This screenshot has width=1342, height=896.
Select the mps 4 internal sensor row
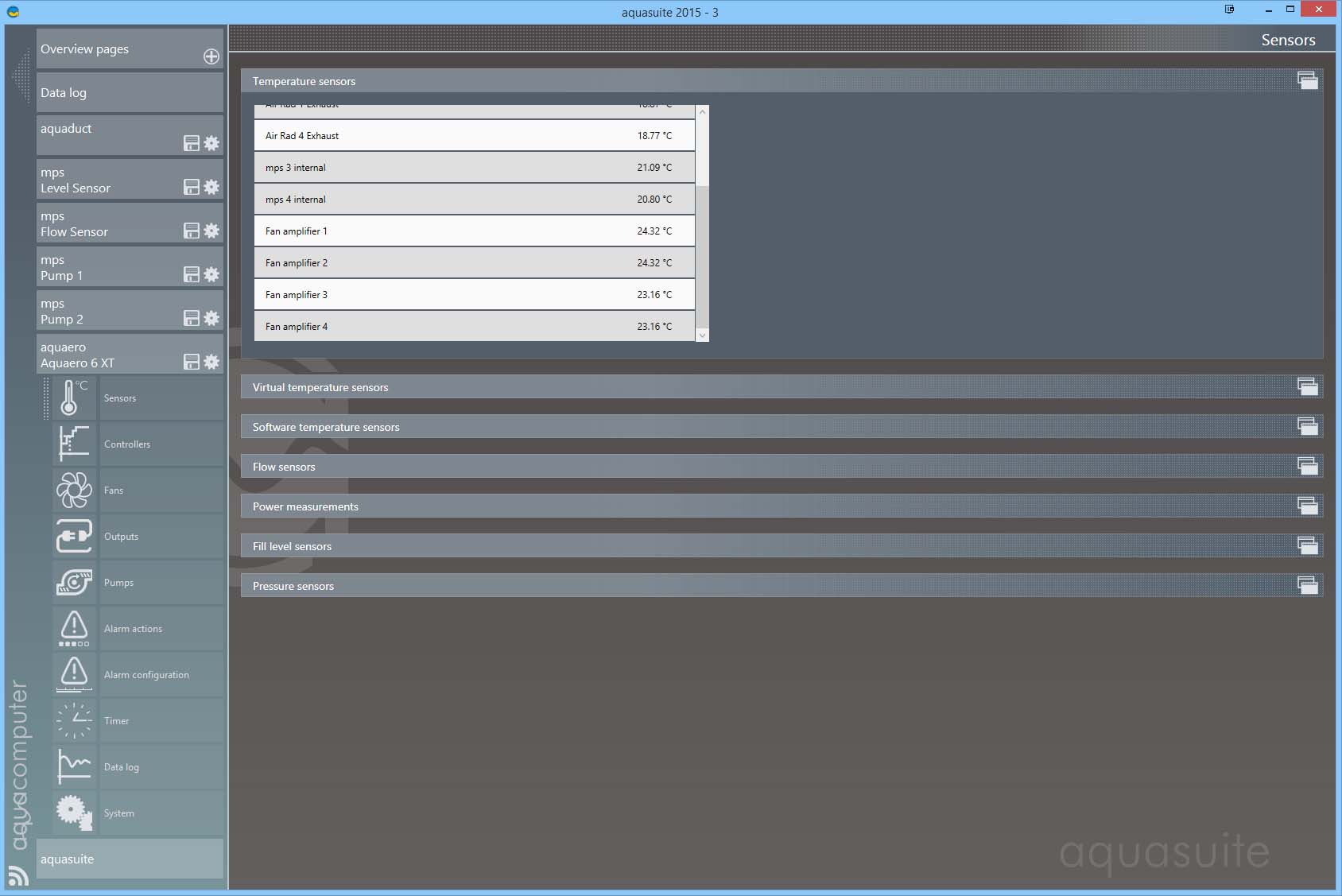[475, 200]
